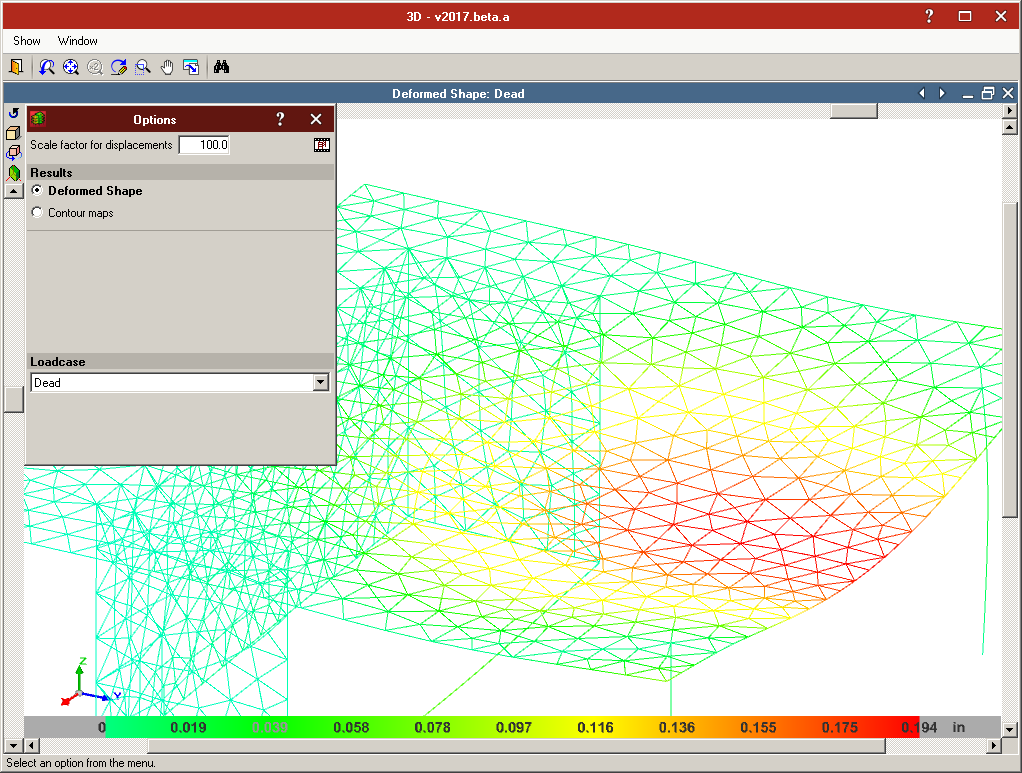Click status bar 'Select an option' message

81,763
